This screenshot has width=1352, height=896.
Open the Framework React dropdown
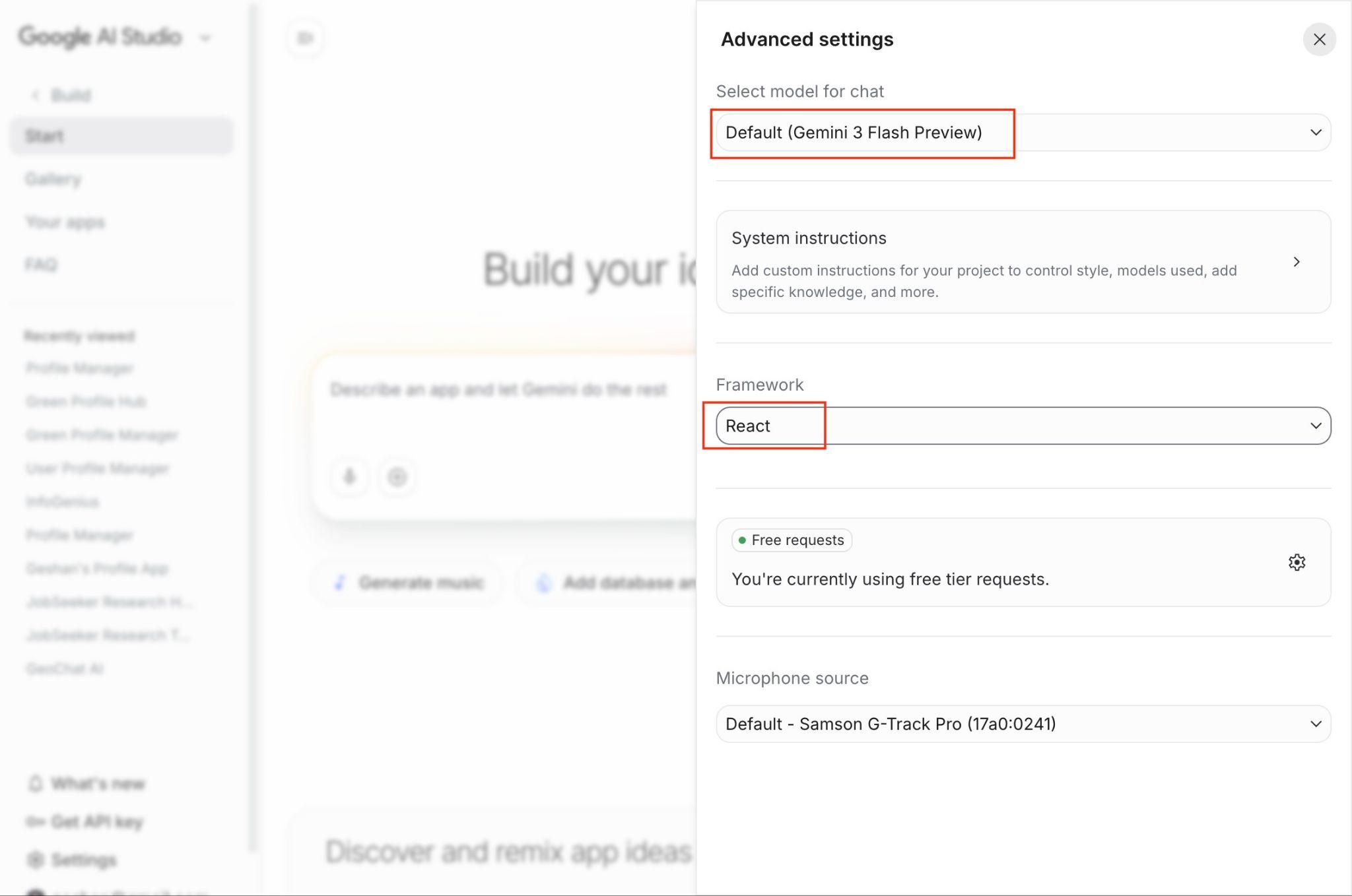click(1023, 426)
